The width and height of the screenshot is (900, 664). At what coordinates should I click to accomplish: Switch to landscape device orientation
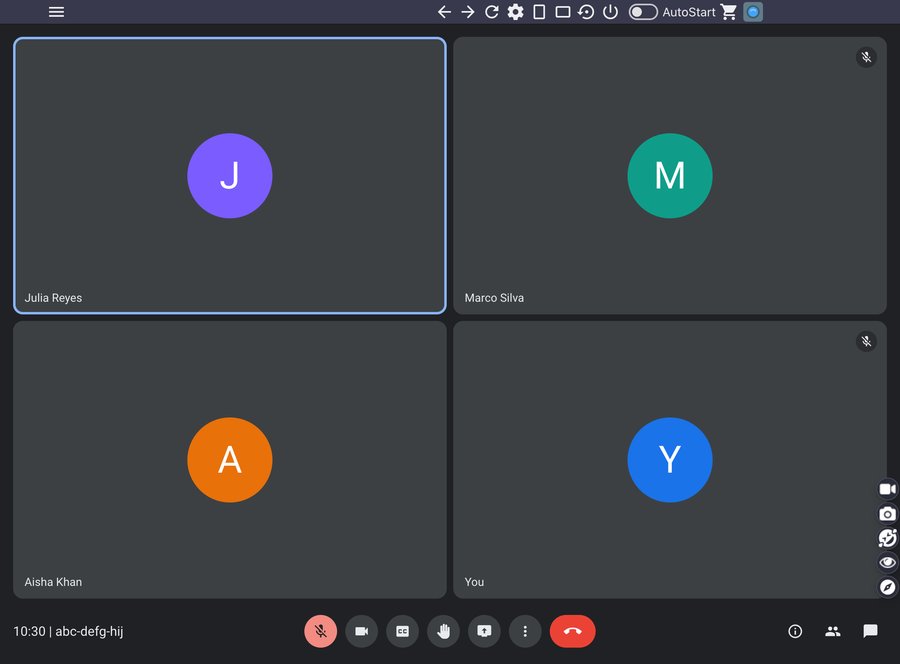pos(562,12)
